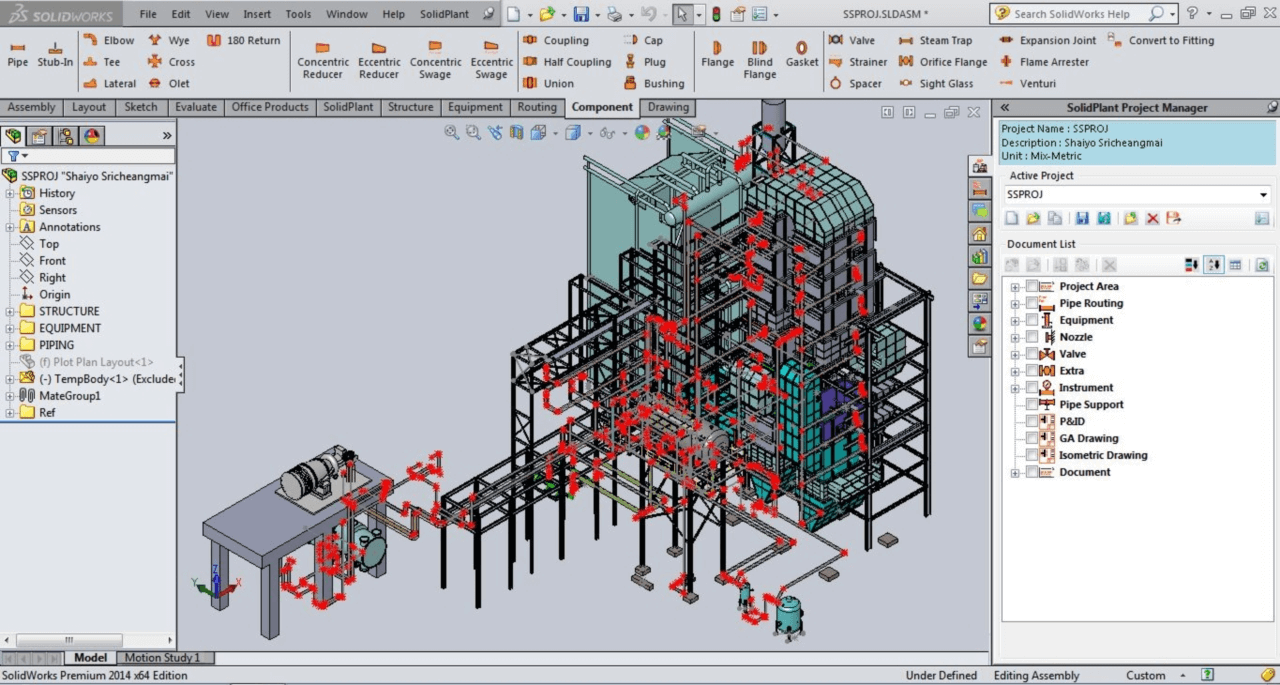Expand the Extra tree node
The height and width of the screenshot is (685, 1280).
[1015, 371]
